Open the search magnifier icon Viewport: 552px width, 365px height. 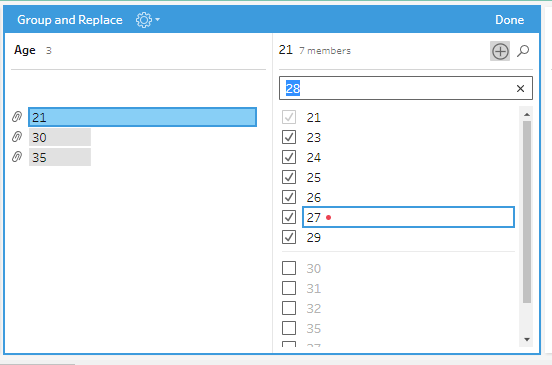pos(523,51)
